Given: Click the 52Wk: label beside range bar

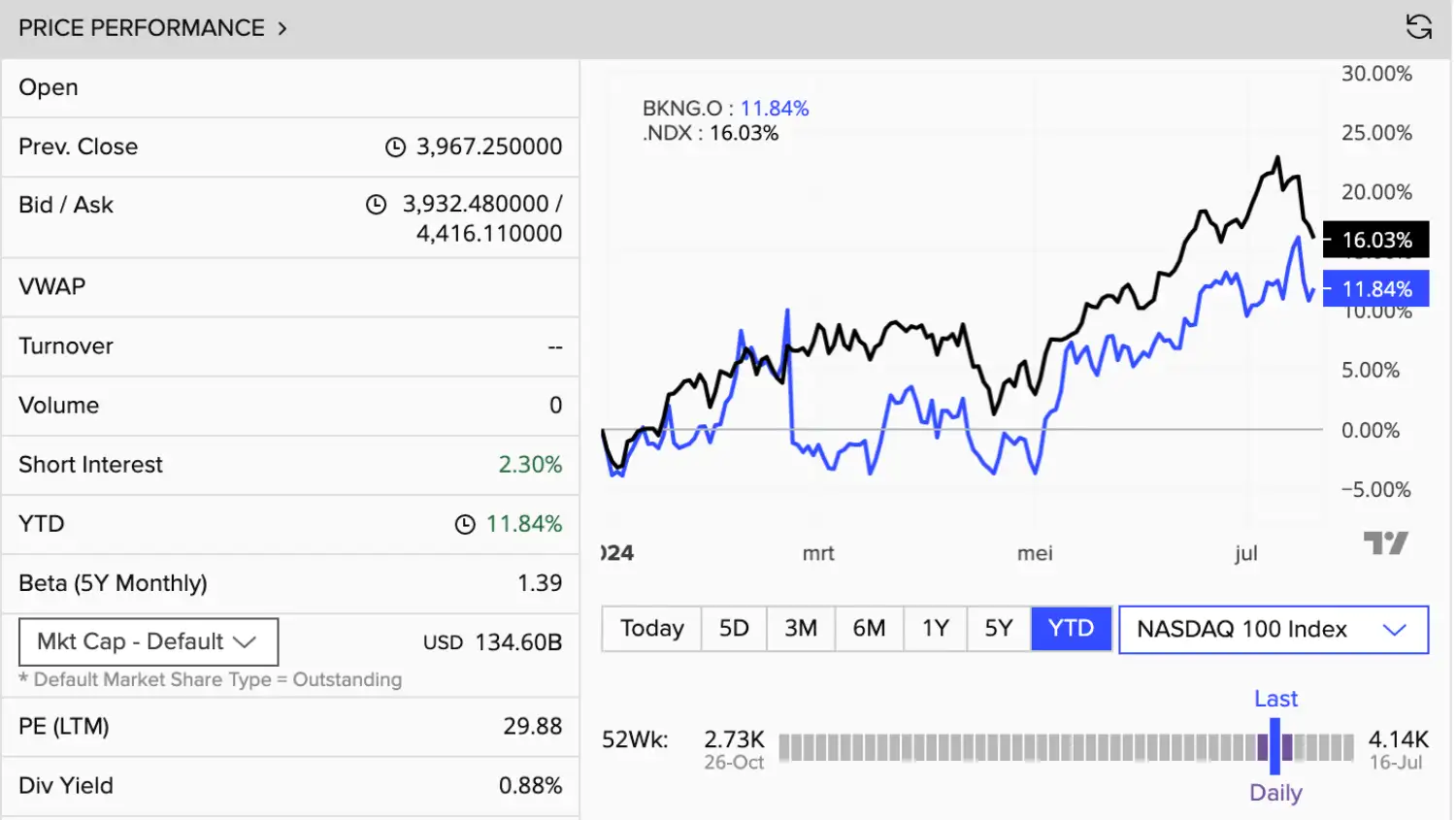Looking at the screenshot, I should point(635,739).
